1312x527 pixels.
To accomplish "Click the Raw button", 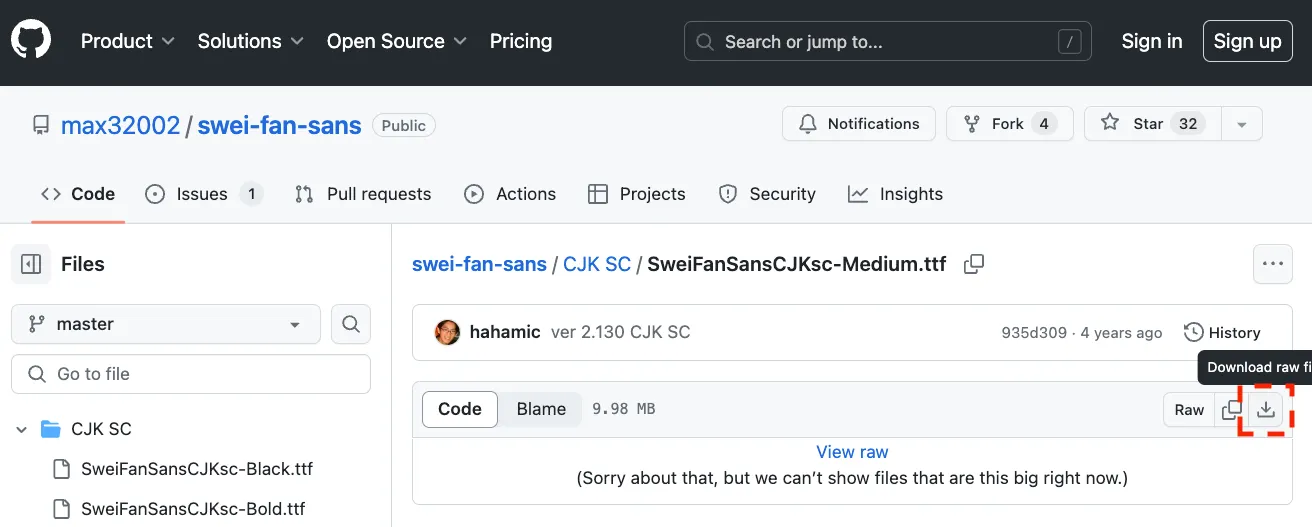I will (x=1189, y=410).
